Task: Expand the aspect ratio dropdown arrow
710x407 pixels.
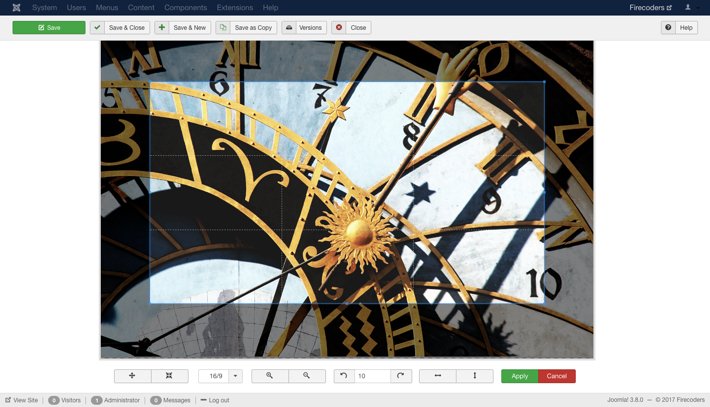Action: tap(235, 376)
